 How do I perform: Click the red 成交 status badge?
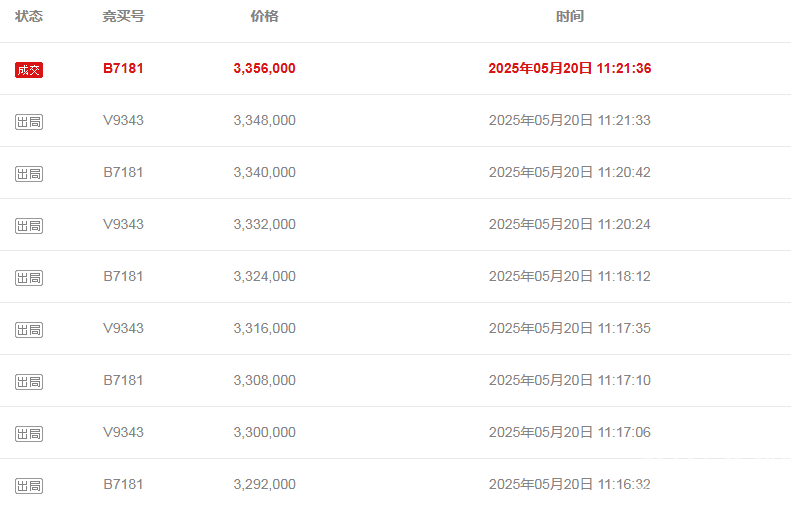point(29,70)
